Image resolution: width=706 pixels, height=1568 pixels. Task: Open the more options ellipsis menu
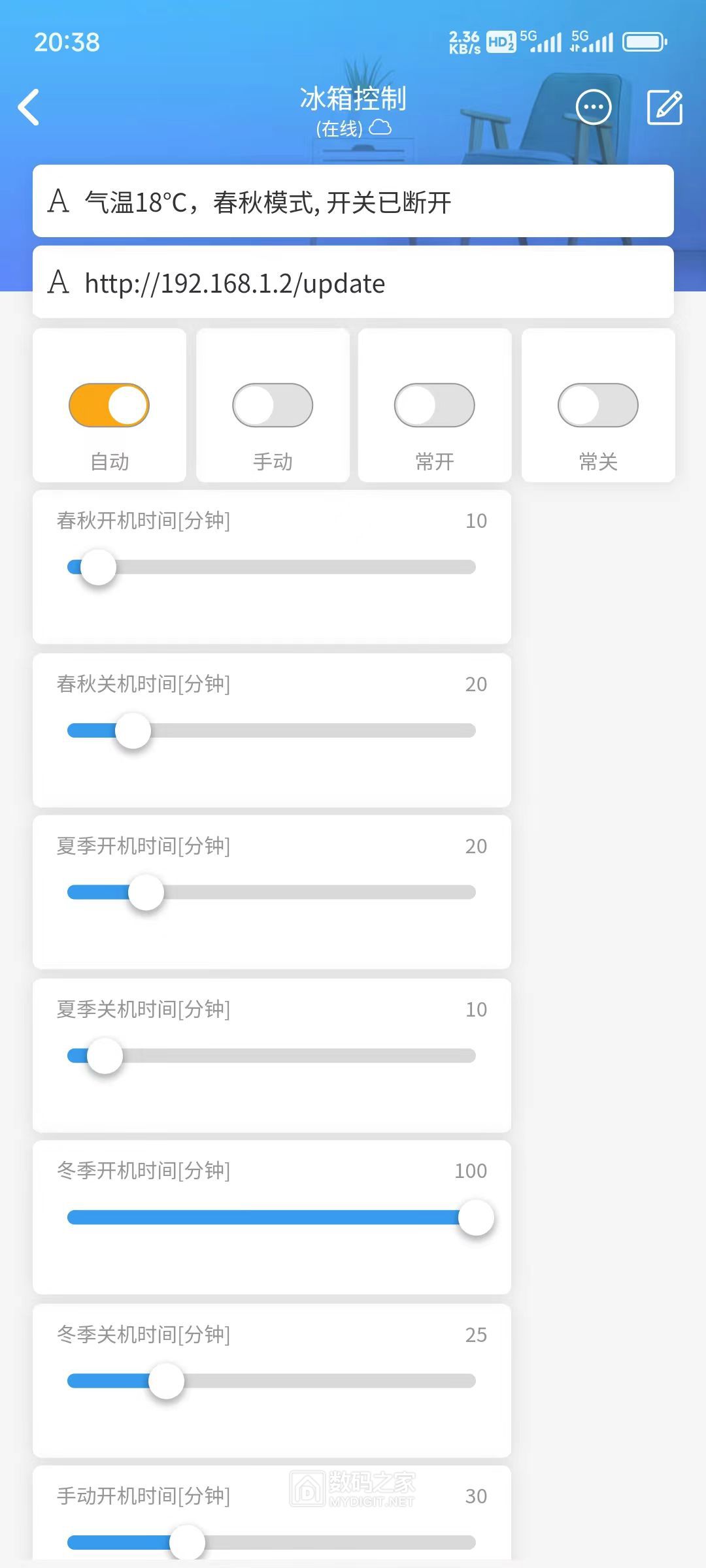click(593, 107)
